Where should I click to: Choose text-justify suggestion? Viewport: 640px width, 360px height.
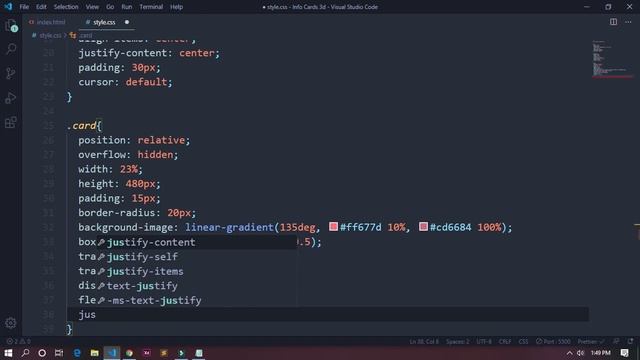197,286
